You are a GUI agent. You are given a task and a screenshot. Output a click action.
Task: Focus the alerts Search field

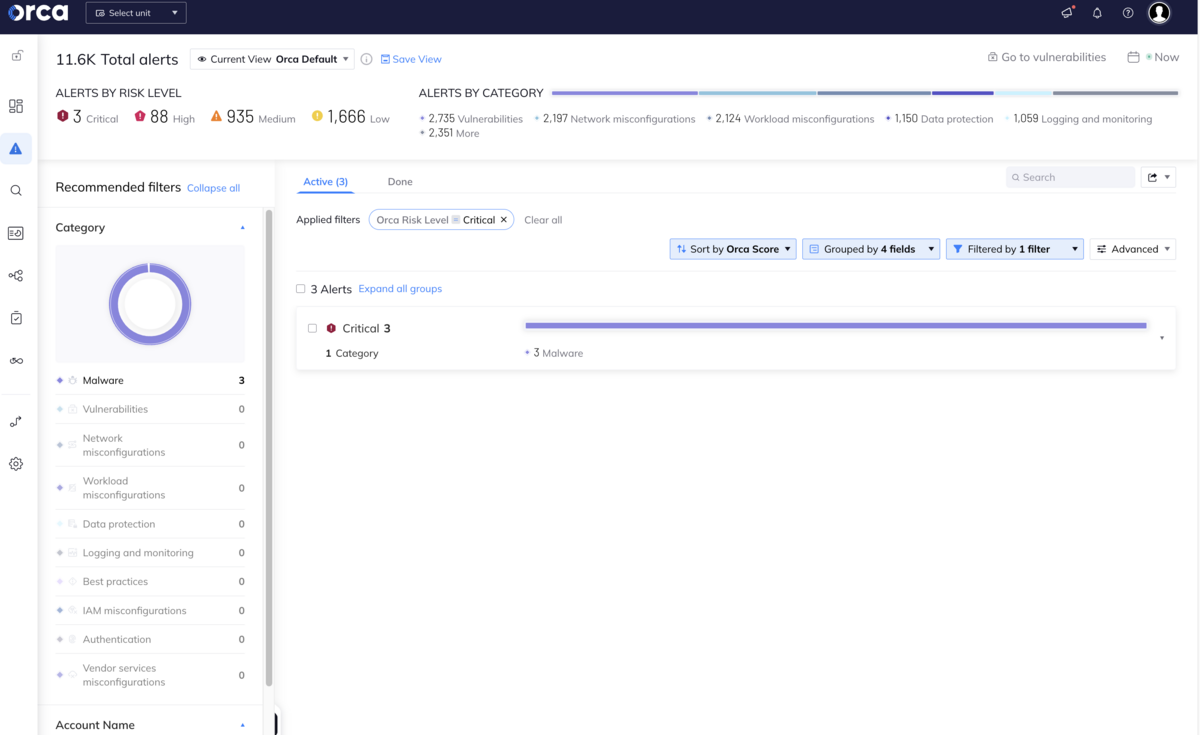1070,177
